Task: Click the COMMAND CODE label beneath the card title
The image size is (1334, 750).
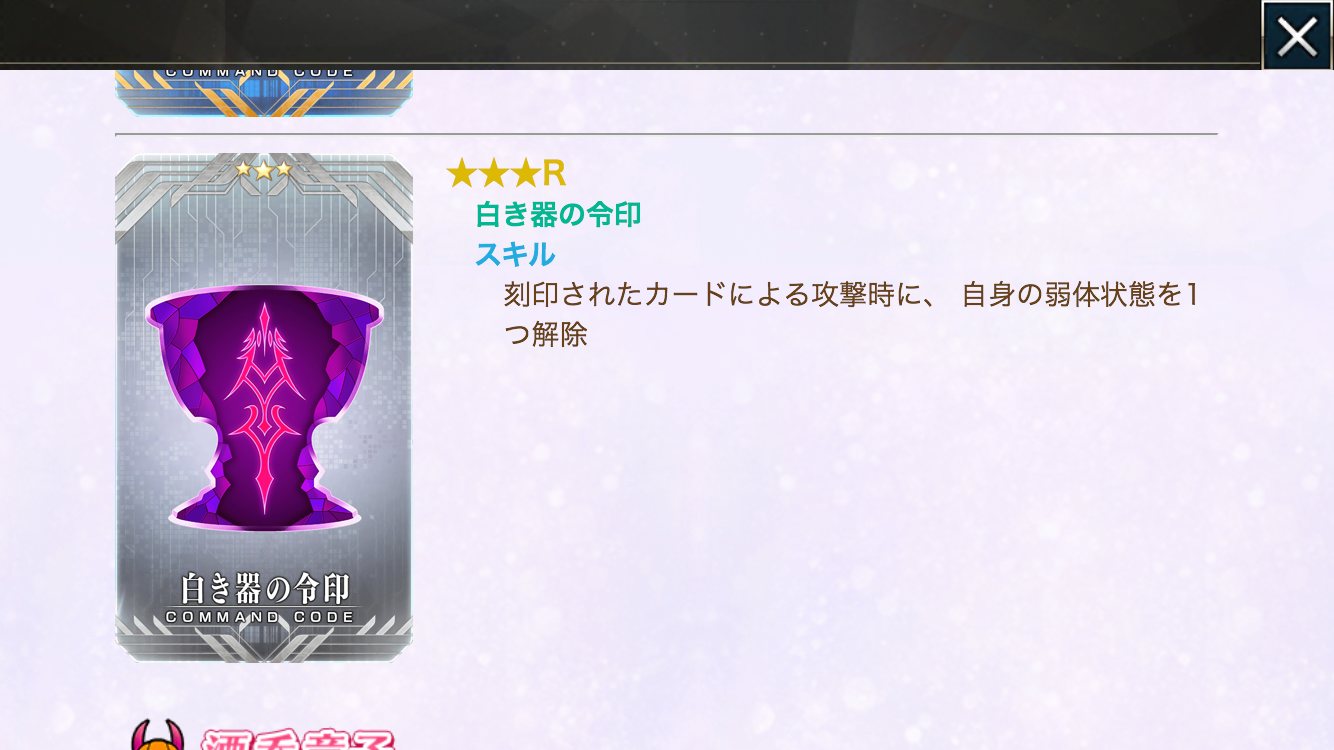Action: [261, 617]
